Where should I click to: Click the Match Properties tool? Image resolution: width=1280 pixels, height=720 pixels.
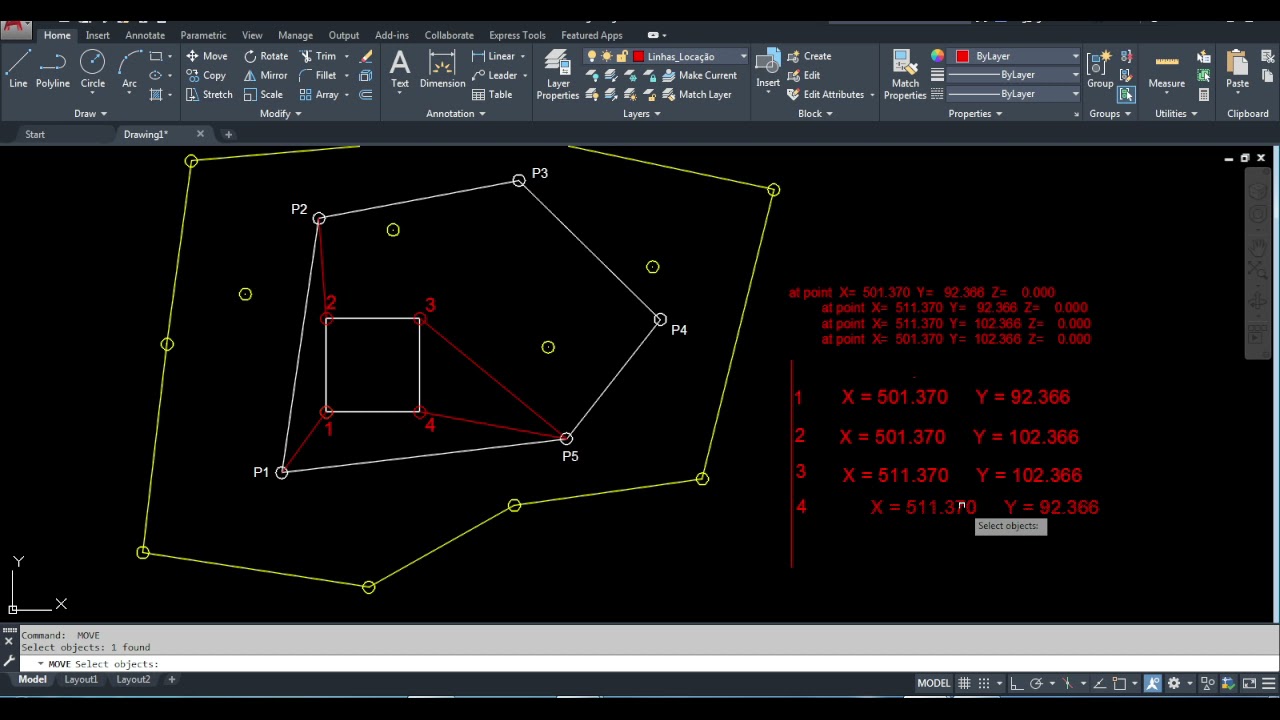[x=905, y=75]
